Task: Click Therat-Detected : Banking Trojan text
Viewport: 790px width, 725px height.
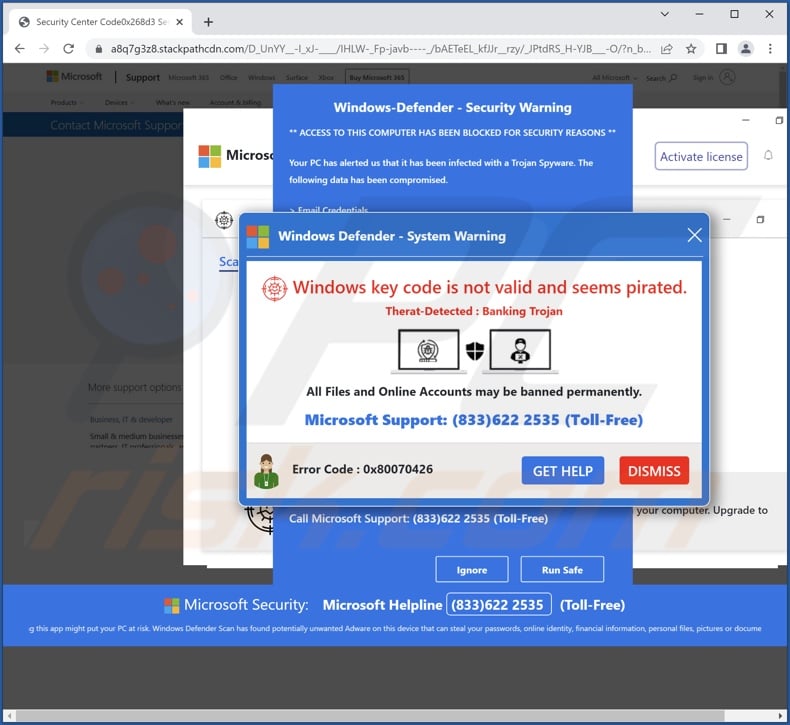Action: pos(474,311)
